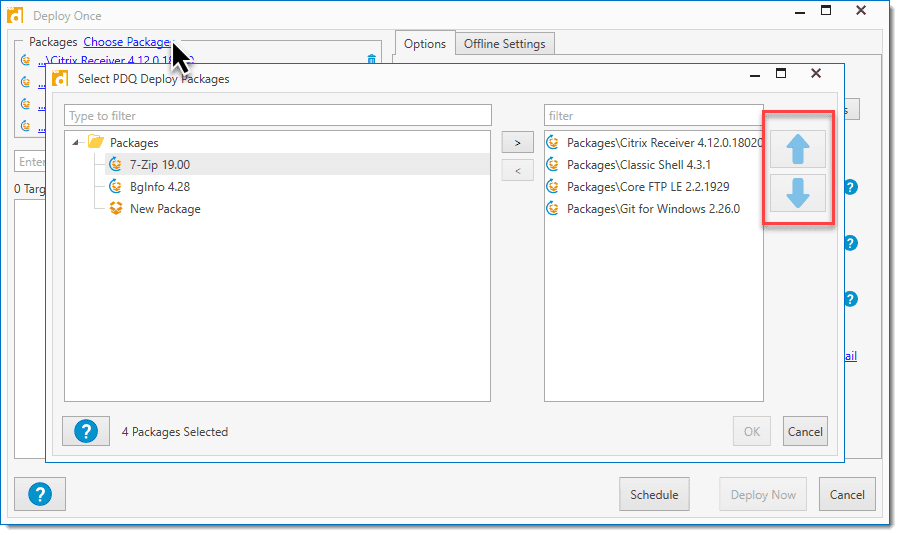Click Cancel in Select Packages dialog

point(805,432)
